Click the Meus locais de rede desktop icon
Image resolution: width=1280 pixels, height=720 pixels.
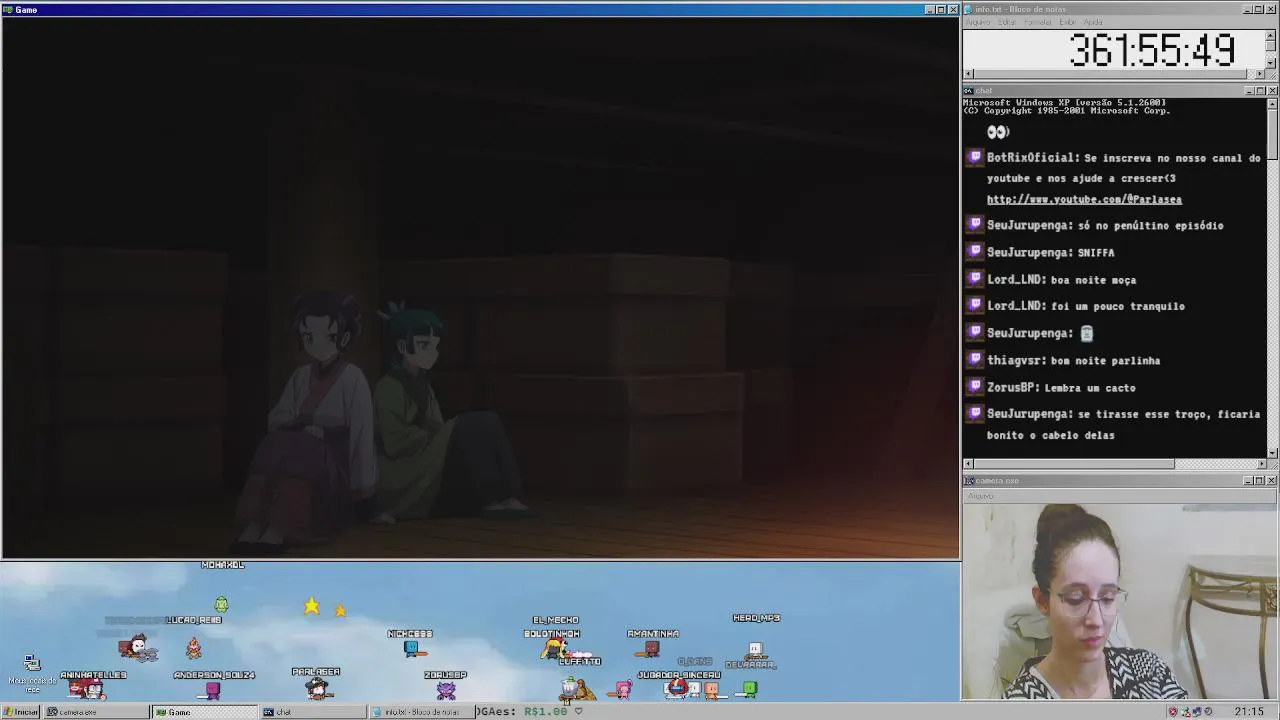point(32,673)
